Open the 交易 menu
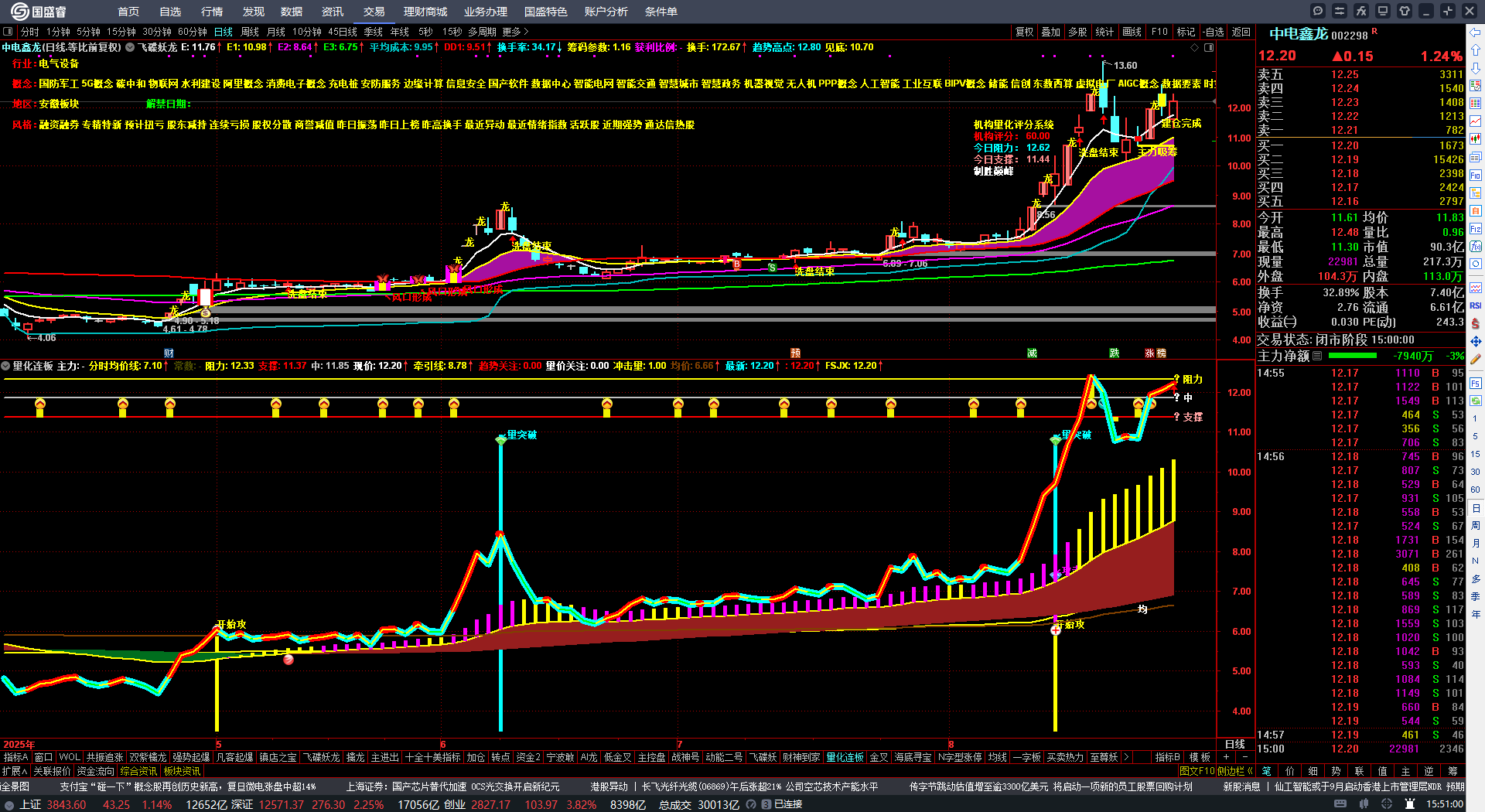Image resolution: width=1485 pixels, height=812 pixels. point(374,12)
